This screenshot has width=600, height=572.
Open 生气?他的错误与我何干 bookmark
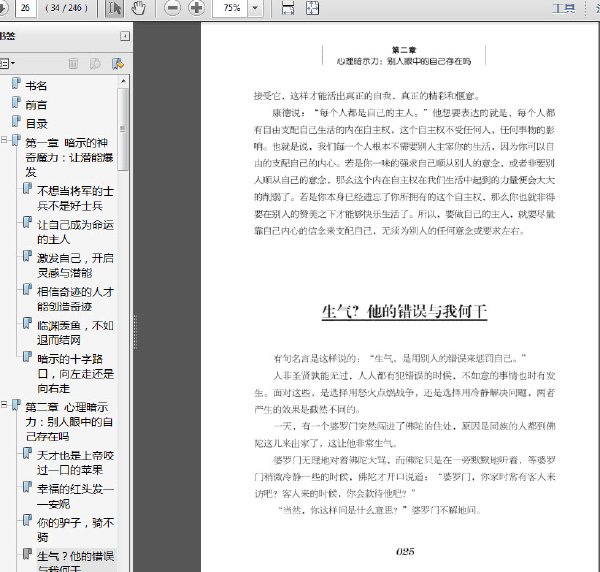point(75,561)
